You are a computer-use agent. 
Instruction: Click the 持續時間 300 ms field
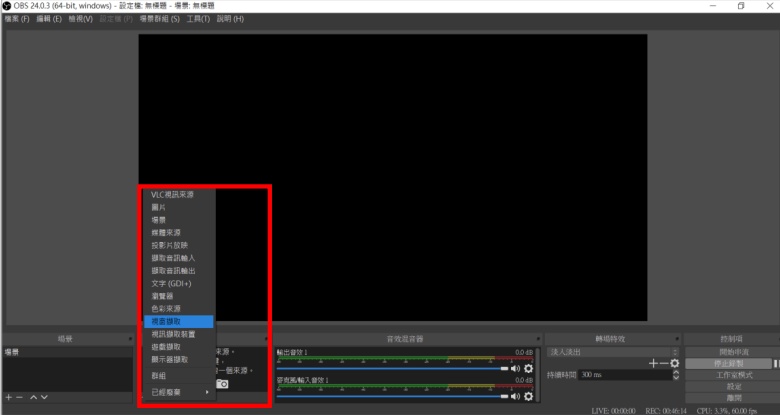click(624, 375)
